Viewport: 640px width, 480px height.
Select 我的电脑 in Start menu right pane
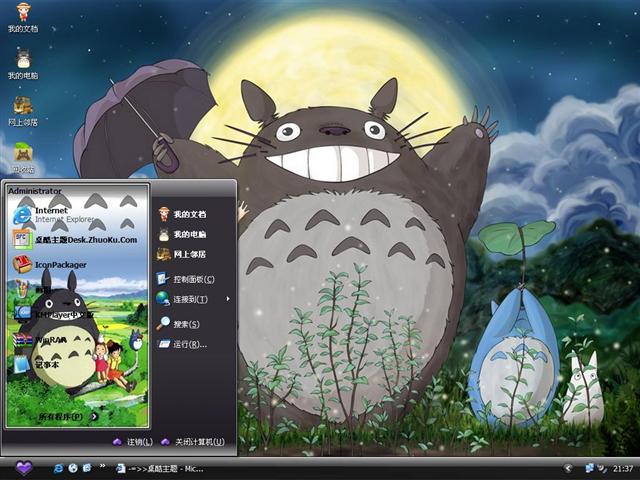tap(182, 234)
